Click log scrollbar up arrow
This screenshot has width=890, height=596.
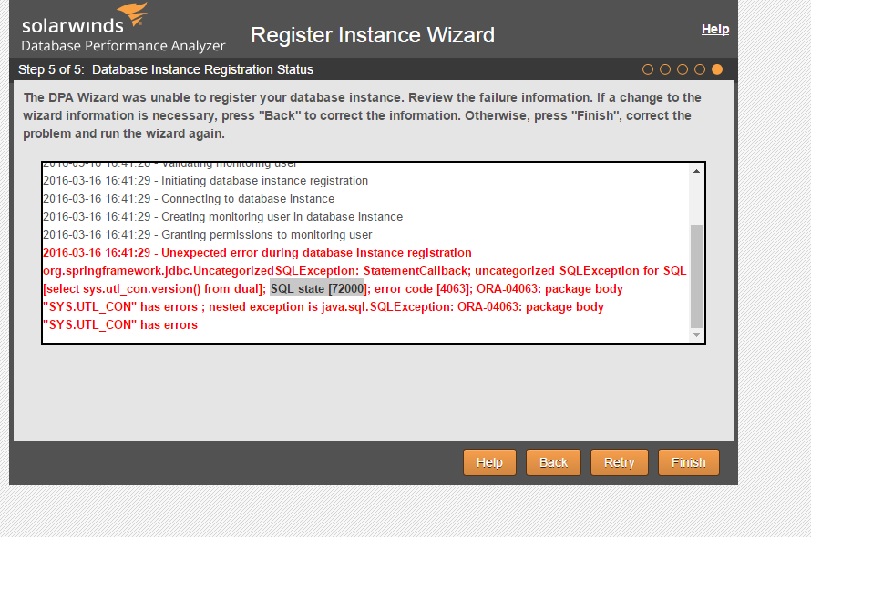coord(696,171)
